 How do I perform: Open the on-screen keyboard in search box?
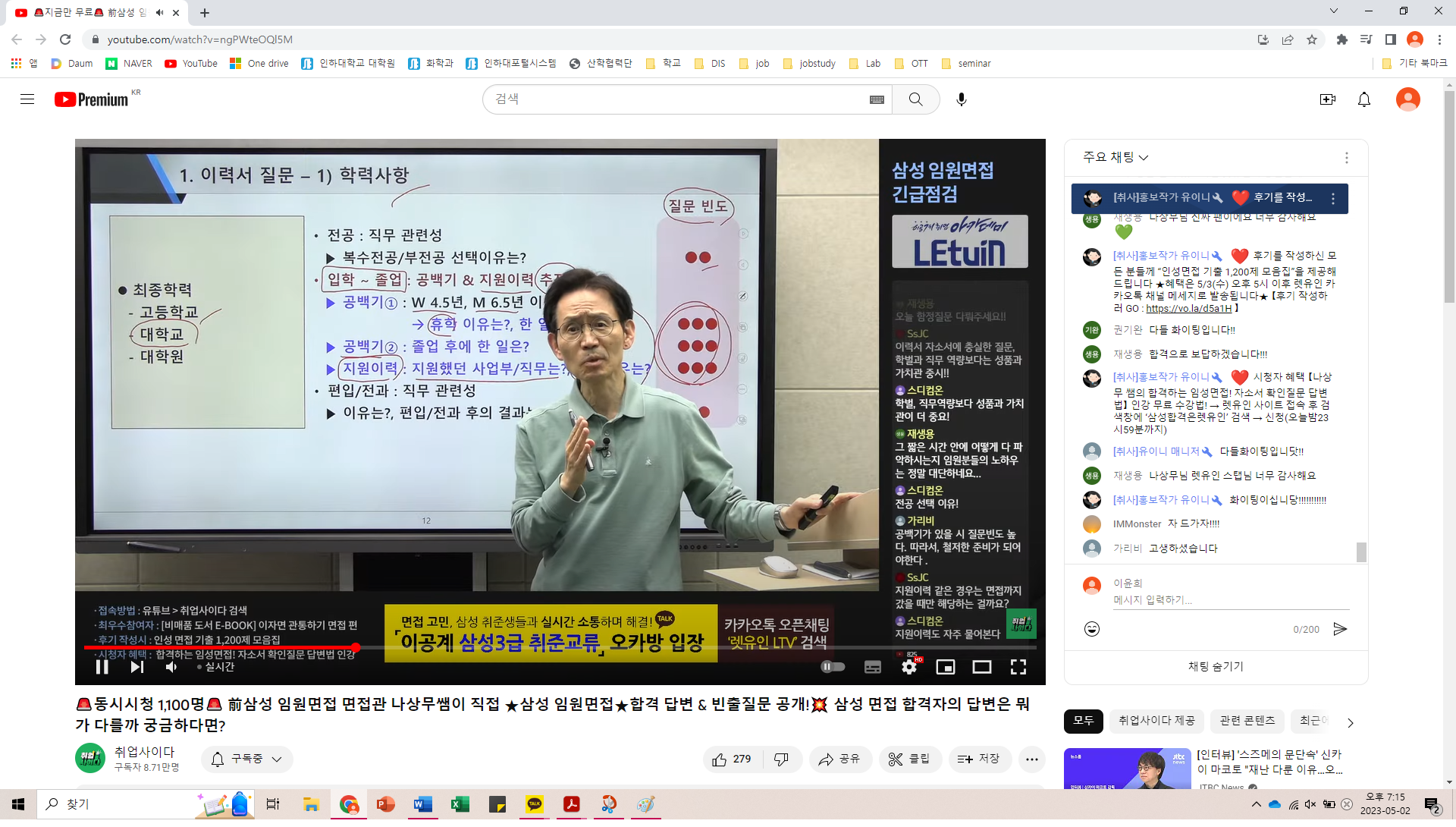877,99
